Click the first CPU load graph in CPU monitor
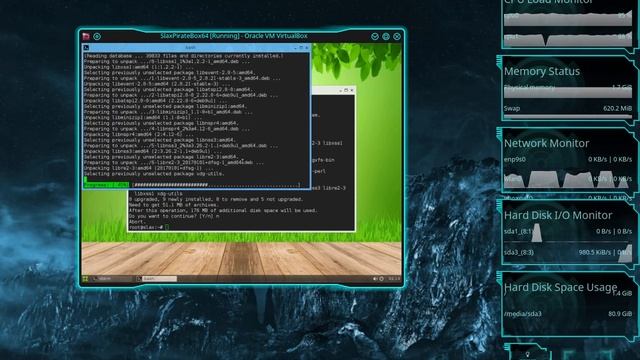The width and height of the screenshot is (640, 360). click(568, 19)
